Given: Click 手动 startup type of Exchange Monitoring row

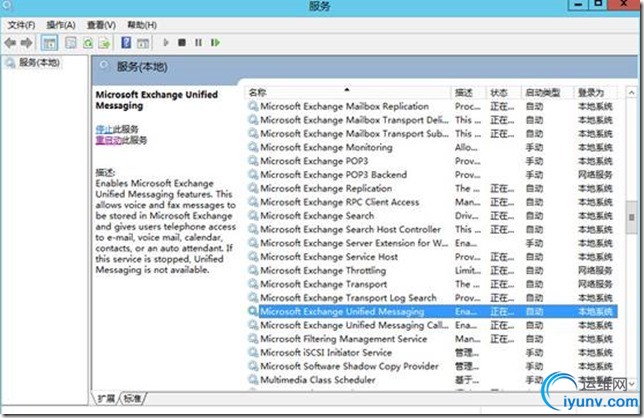Looking at the screenshot, I should coord(535,147).
